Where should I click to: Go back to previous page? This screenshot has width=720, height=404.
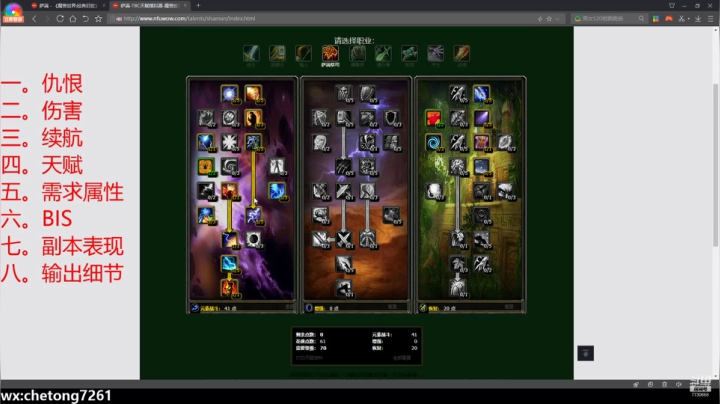(34, 18)
